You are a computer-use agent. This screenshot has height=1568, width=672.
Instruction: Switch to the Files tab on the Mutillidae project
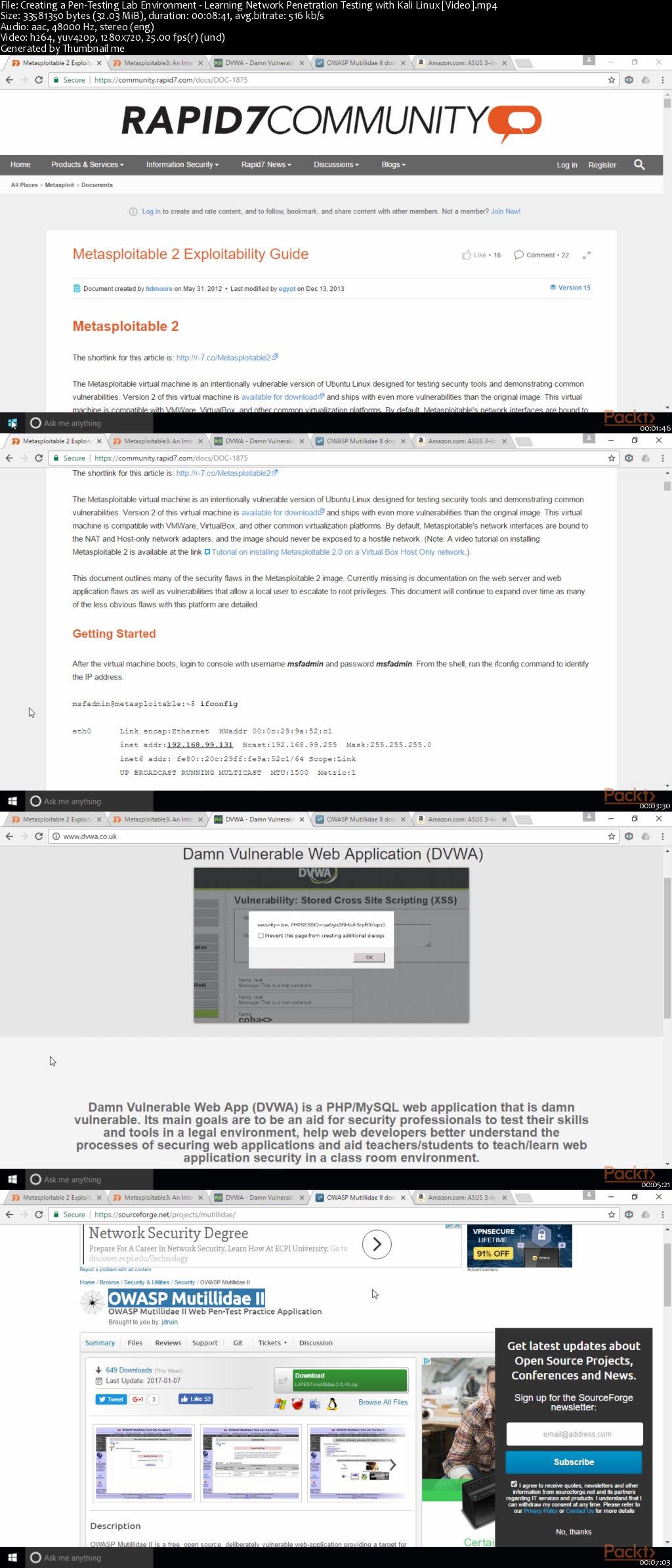[135, 1343]
